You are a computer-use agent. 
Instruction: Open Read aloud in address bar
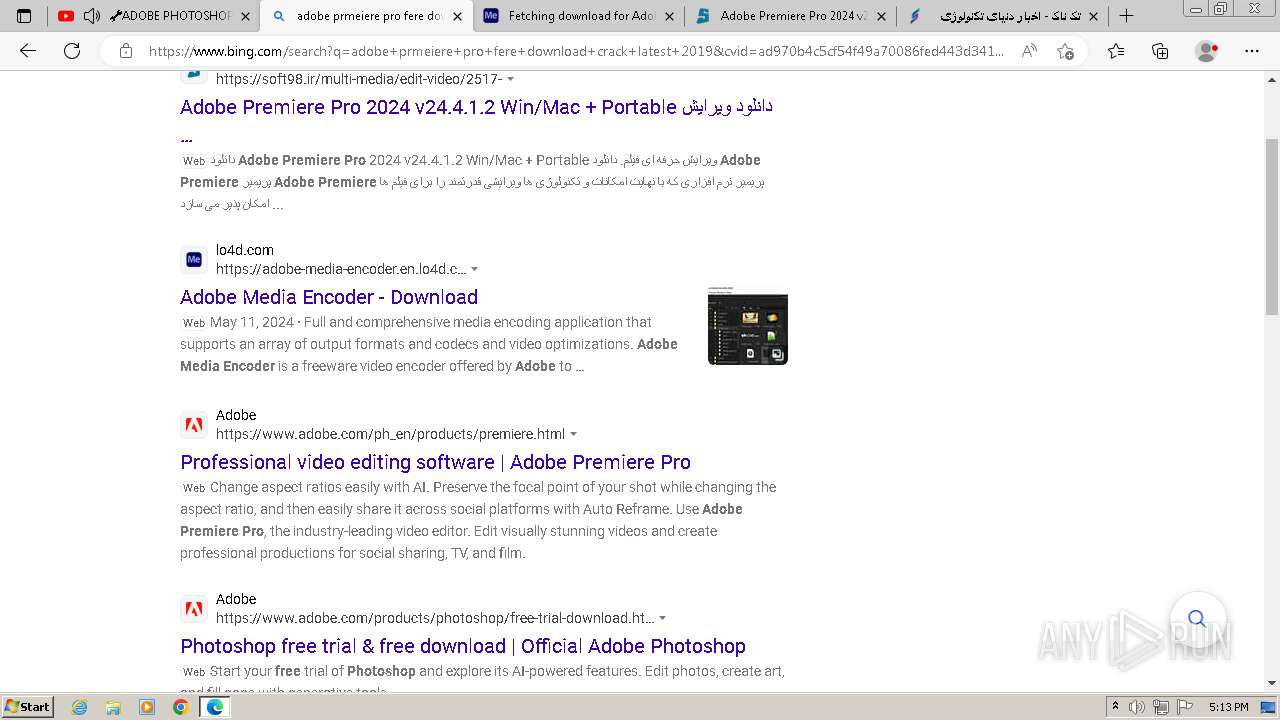tap(1029, 51)
